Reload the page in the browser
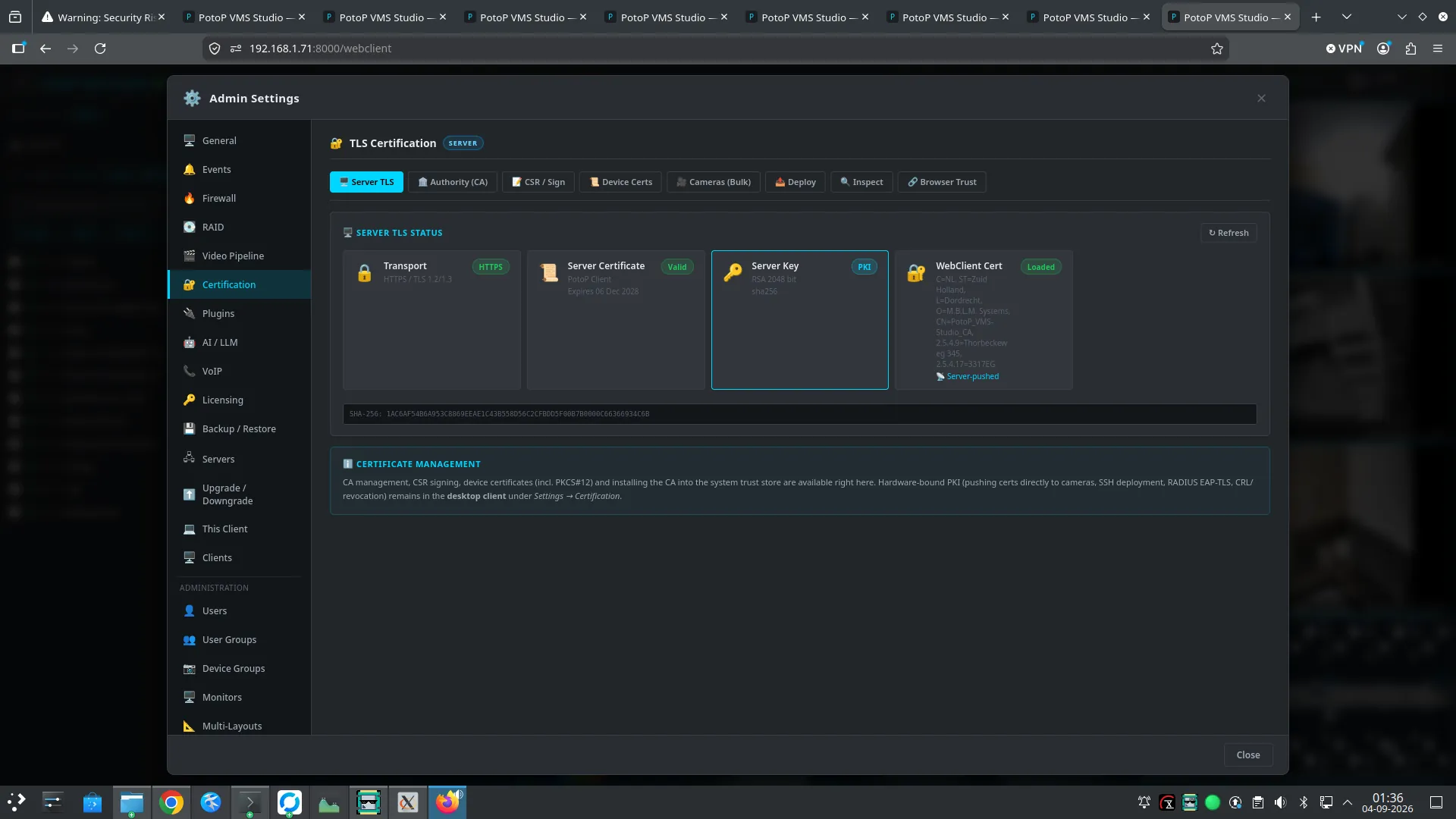 [100, 49]
